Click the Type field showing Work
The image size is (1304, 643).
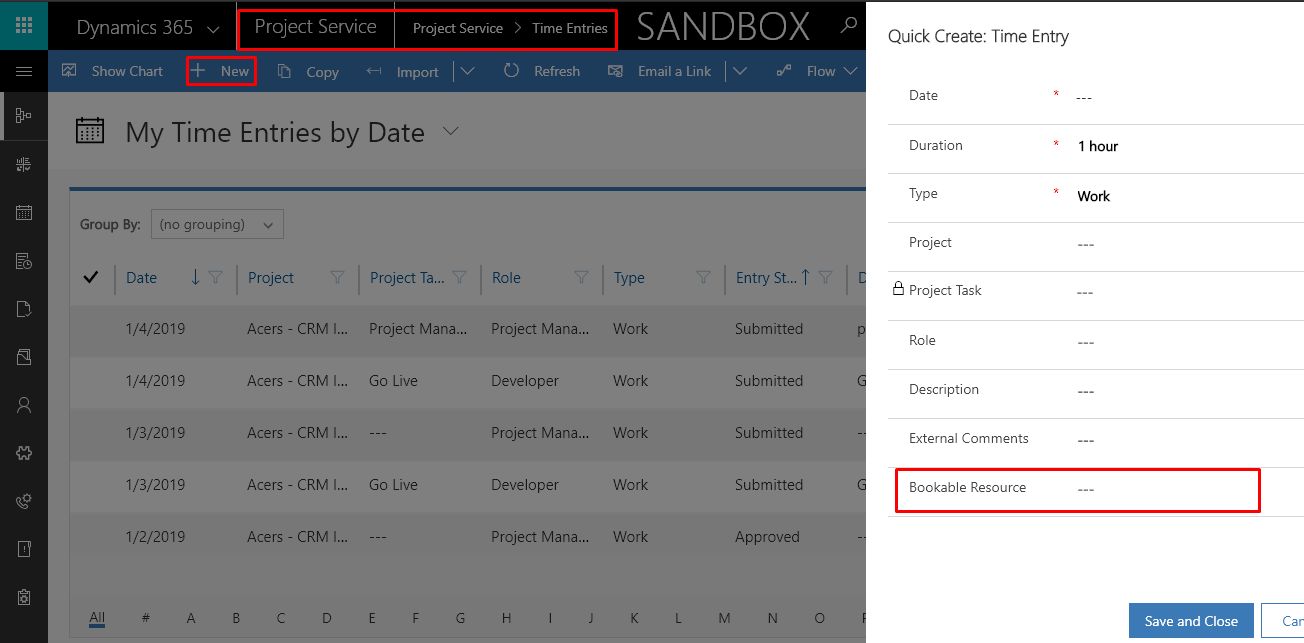pos(1096,196)
